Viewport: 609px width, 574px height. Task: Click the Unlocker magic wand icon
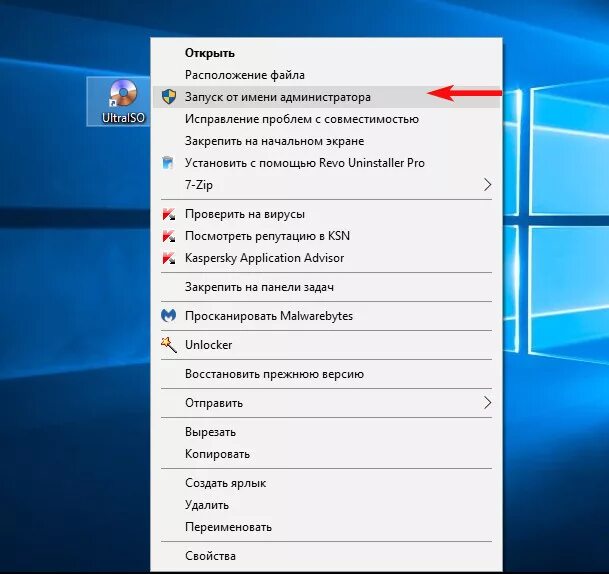click(x=169, y=344)
